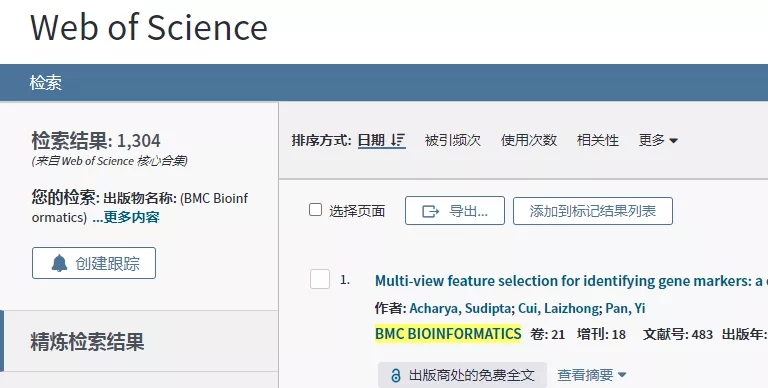Open author Acharya, Sudipta link
The image size is (768, 388).
coord(460,308)
